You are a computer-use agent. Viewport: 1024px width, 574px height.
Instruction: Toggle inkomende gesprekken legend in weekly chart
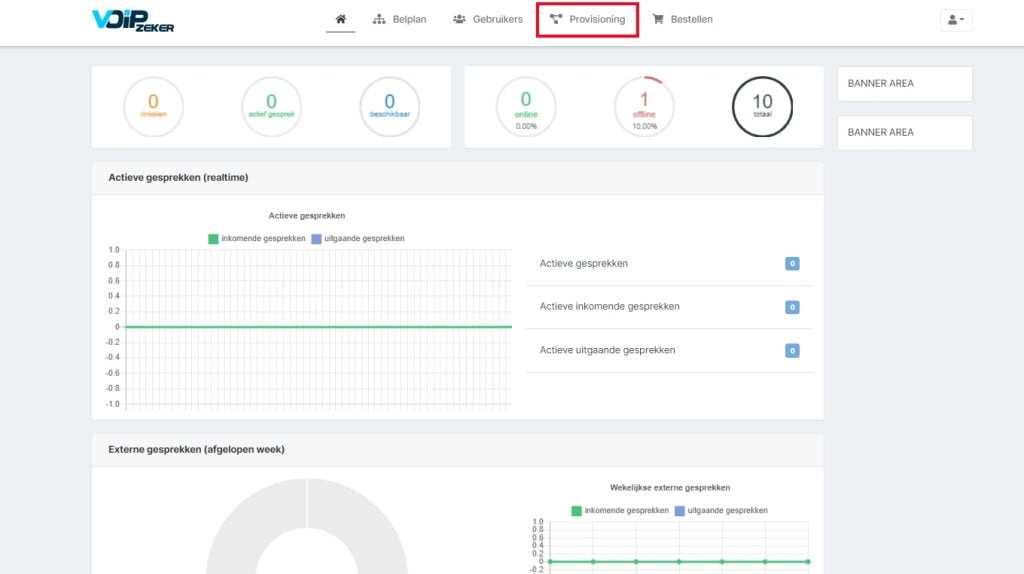pos(620,511)
